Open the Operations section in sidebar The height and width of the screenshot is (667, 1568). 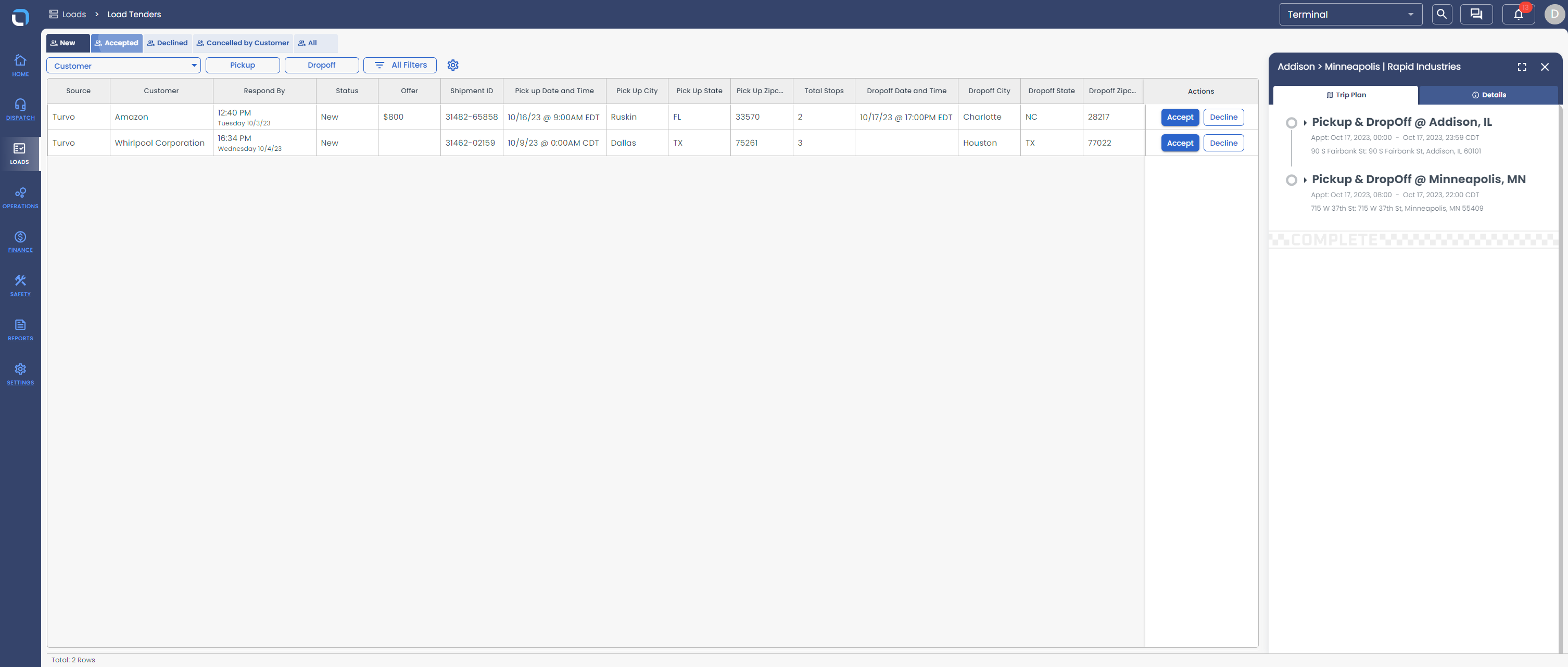coord(20,198)
